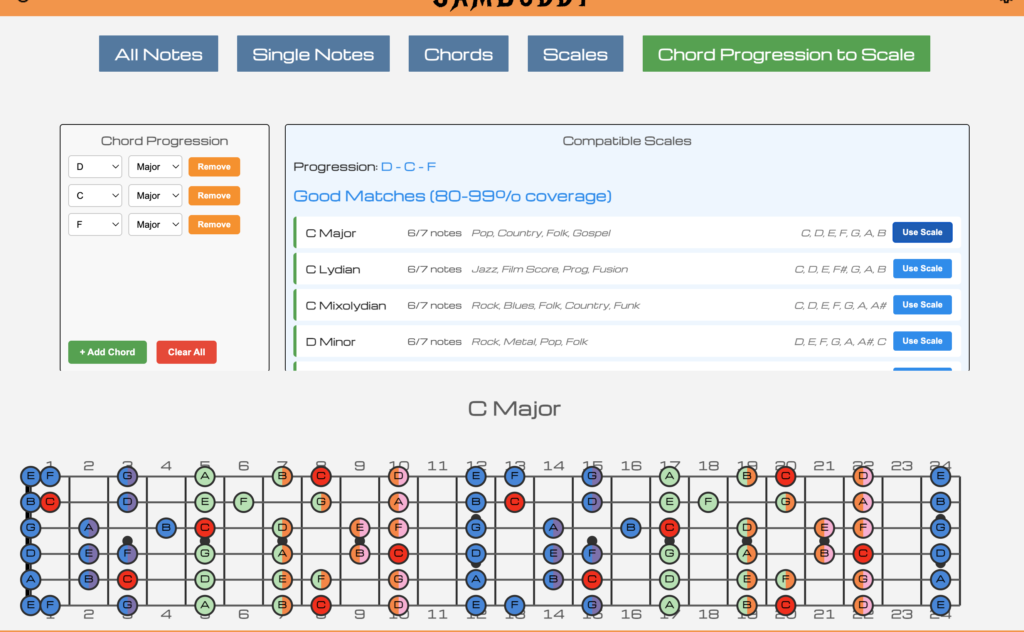The image size is (1024, 632).
Task: Select the D Minor scale name
Action: pyautogui.click(x=330, y=341)
